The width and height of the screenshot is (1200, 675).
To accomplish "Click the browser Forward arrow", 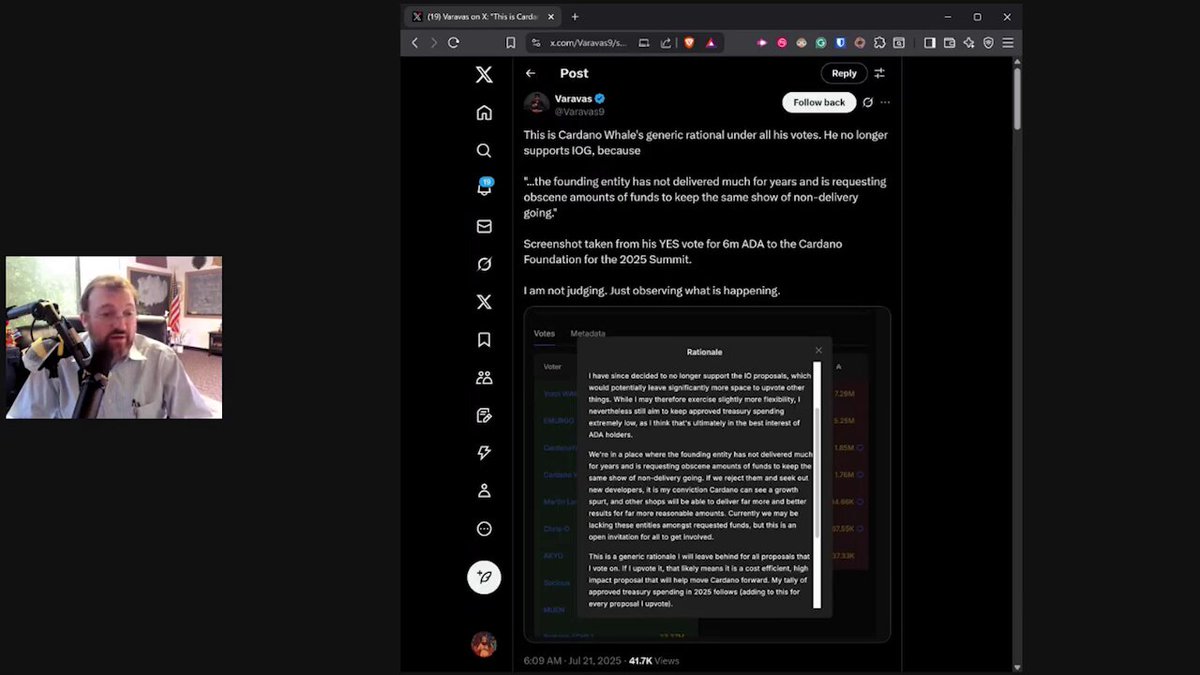I will 434,43.
